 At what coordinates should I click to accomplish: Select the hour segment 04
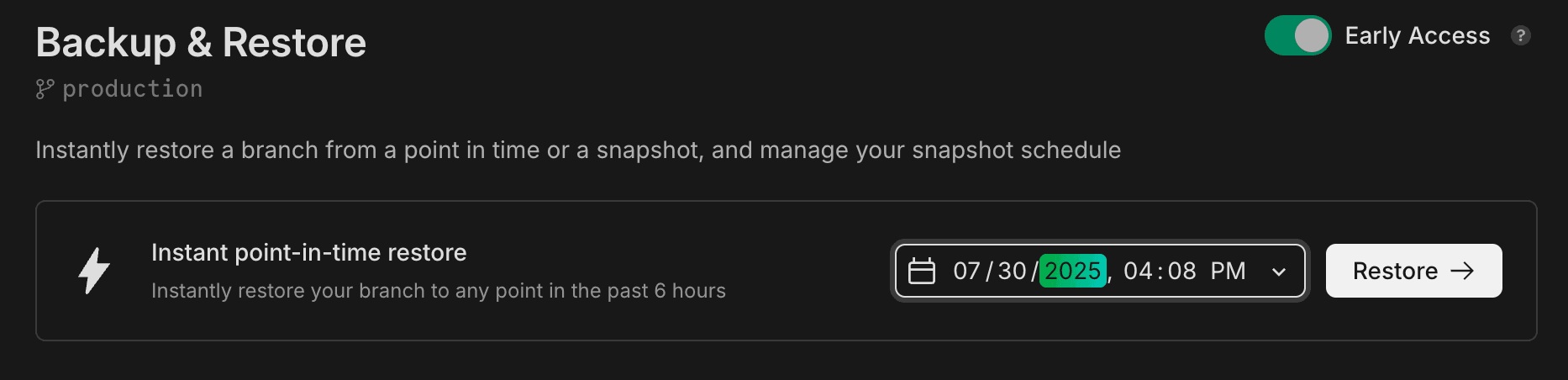pyautogui.click(x=1138, y=271)
